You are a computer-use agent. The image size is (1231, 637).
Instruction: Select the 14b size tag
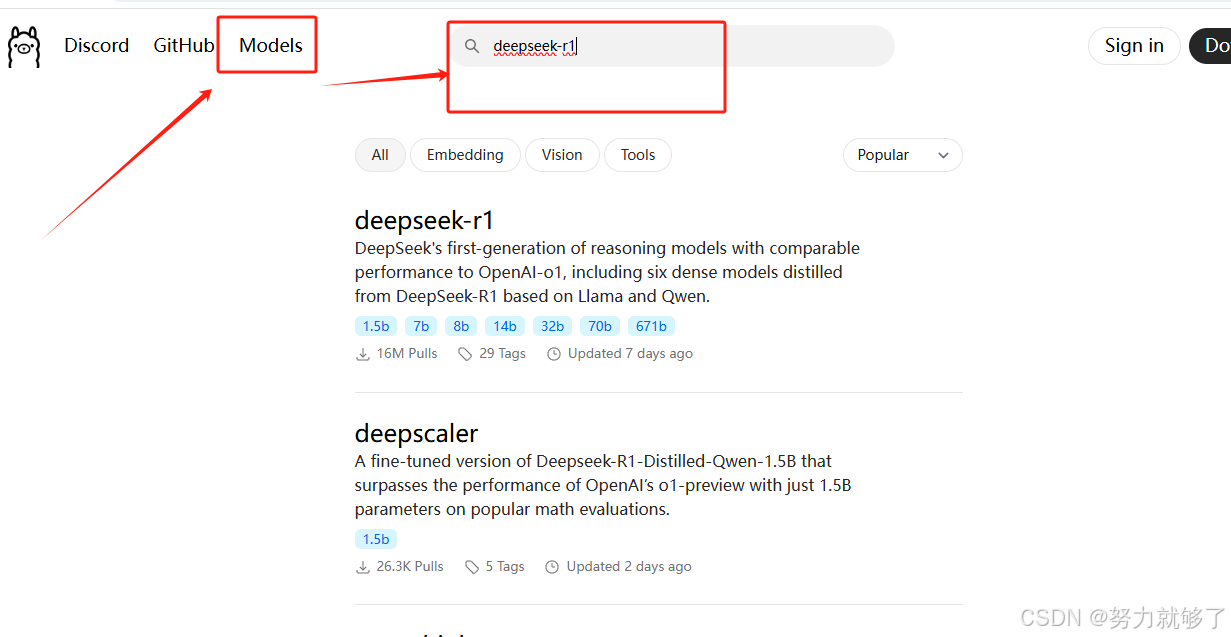505,326
